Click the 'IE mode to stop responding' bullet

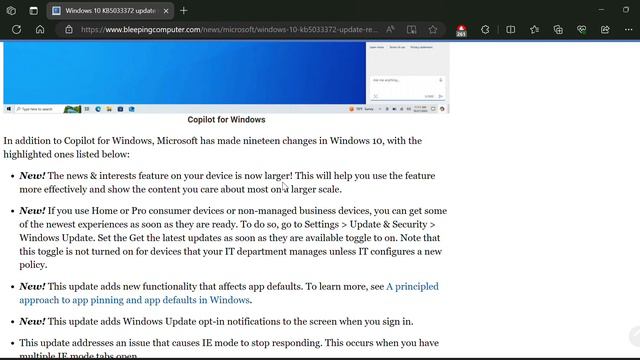[x=229, y=349]
